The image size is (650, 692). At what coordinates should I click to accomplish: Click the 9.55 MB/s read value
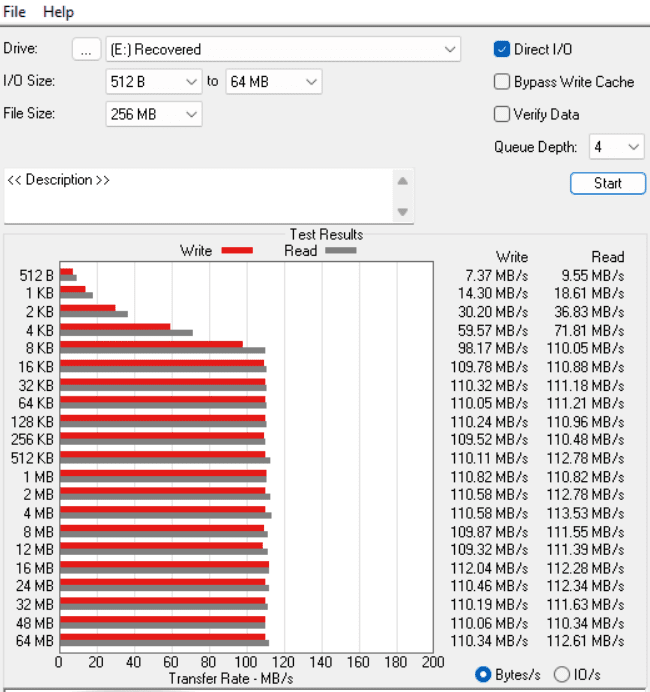[593, 276]
